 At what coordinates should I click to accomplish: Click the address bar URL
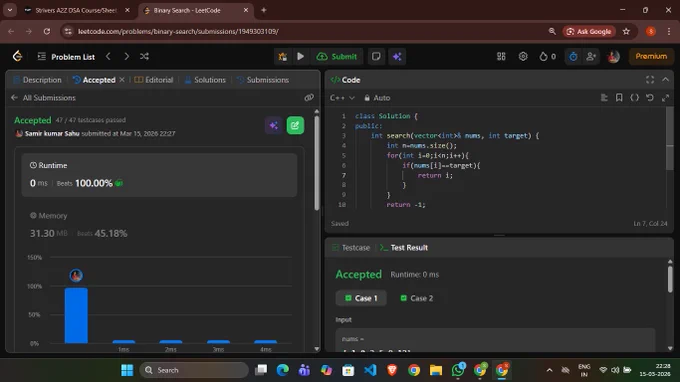(x=178, y=32)
